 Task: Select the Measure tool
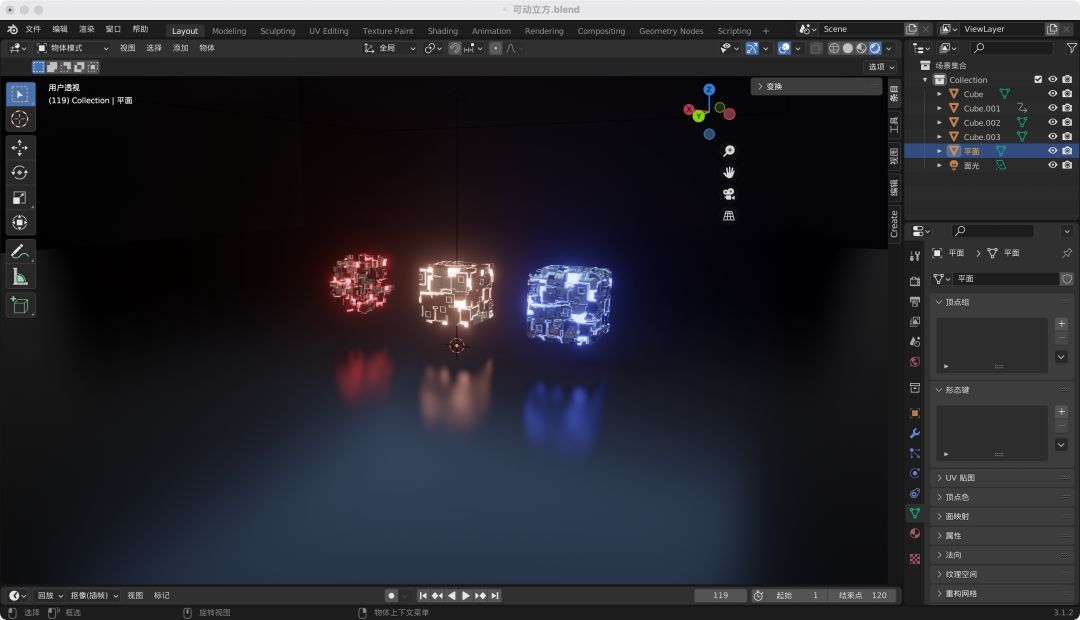tap(20, 276)
